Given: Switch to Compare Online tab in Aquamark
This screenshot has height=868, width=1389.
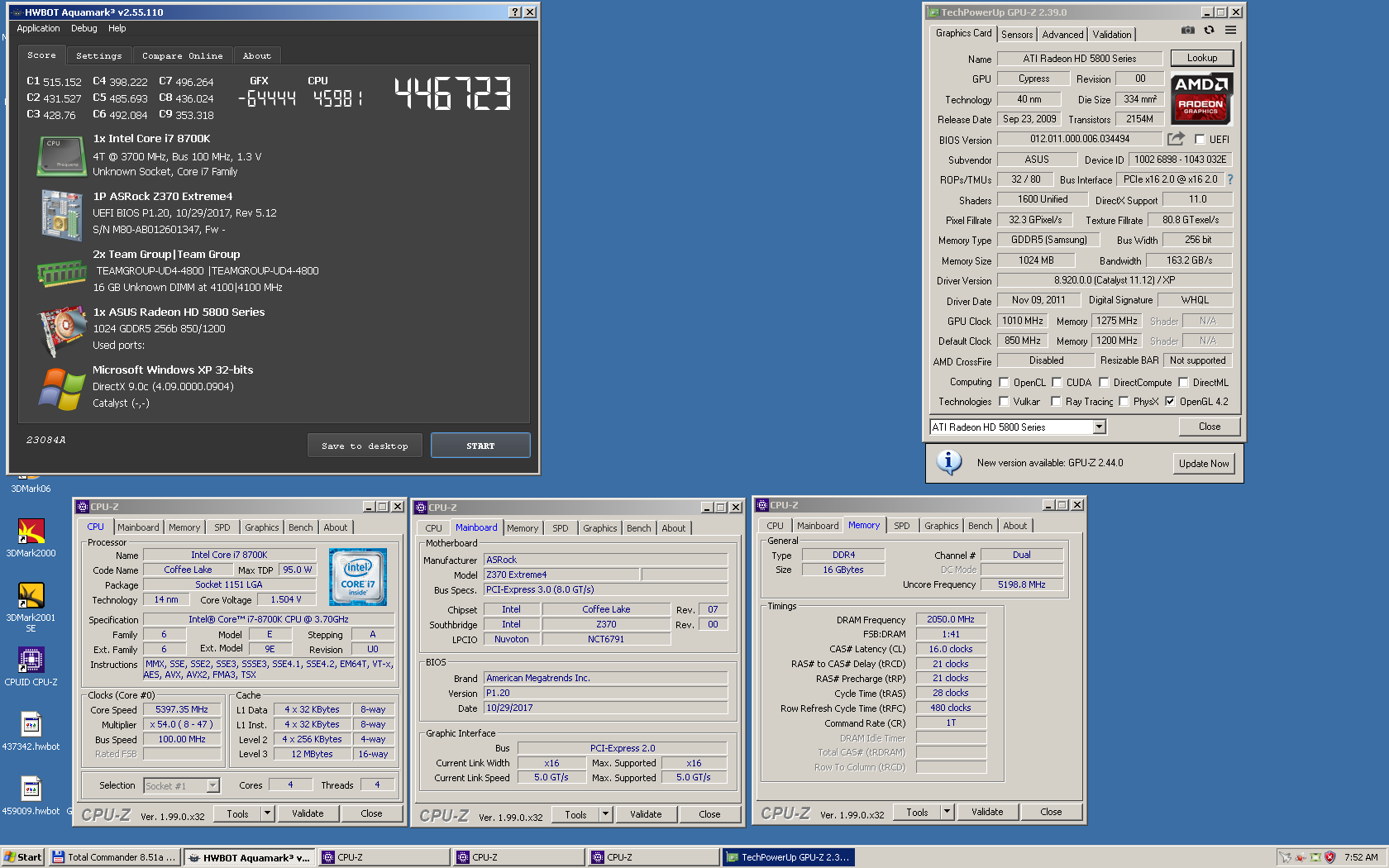Looking at the screenshot, I should coord(182,56).
